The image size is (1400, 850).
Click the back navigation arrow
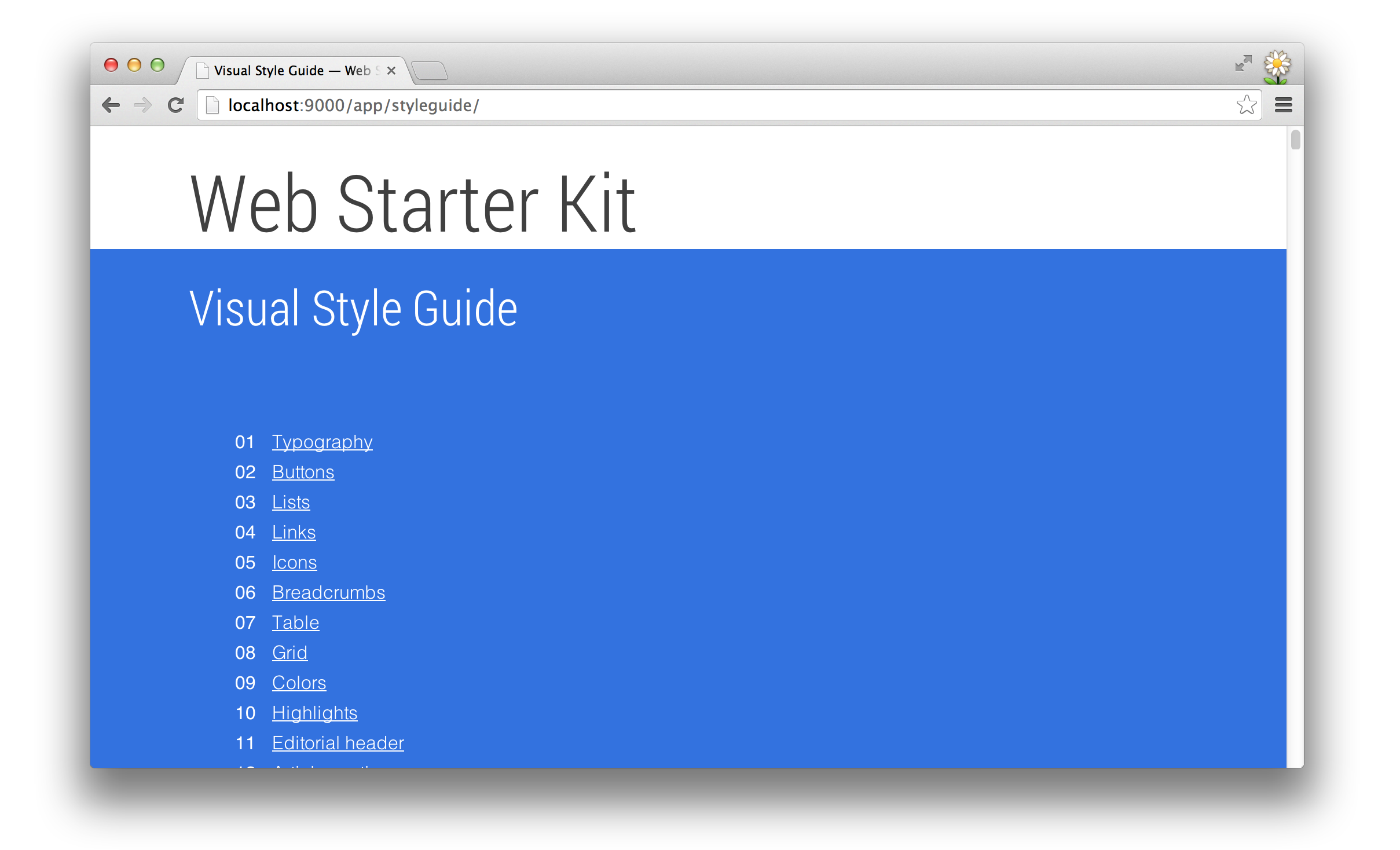pyautogui.click(x=112, y=105)
